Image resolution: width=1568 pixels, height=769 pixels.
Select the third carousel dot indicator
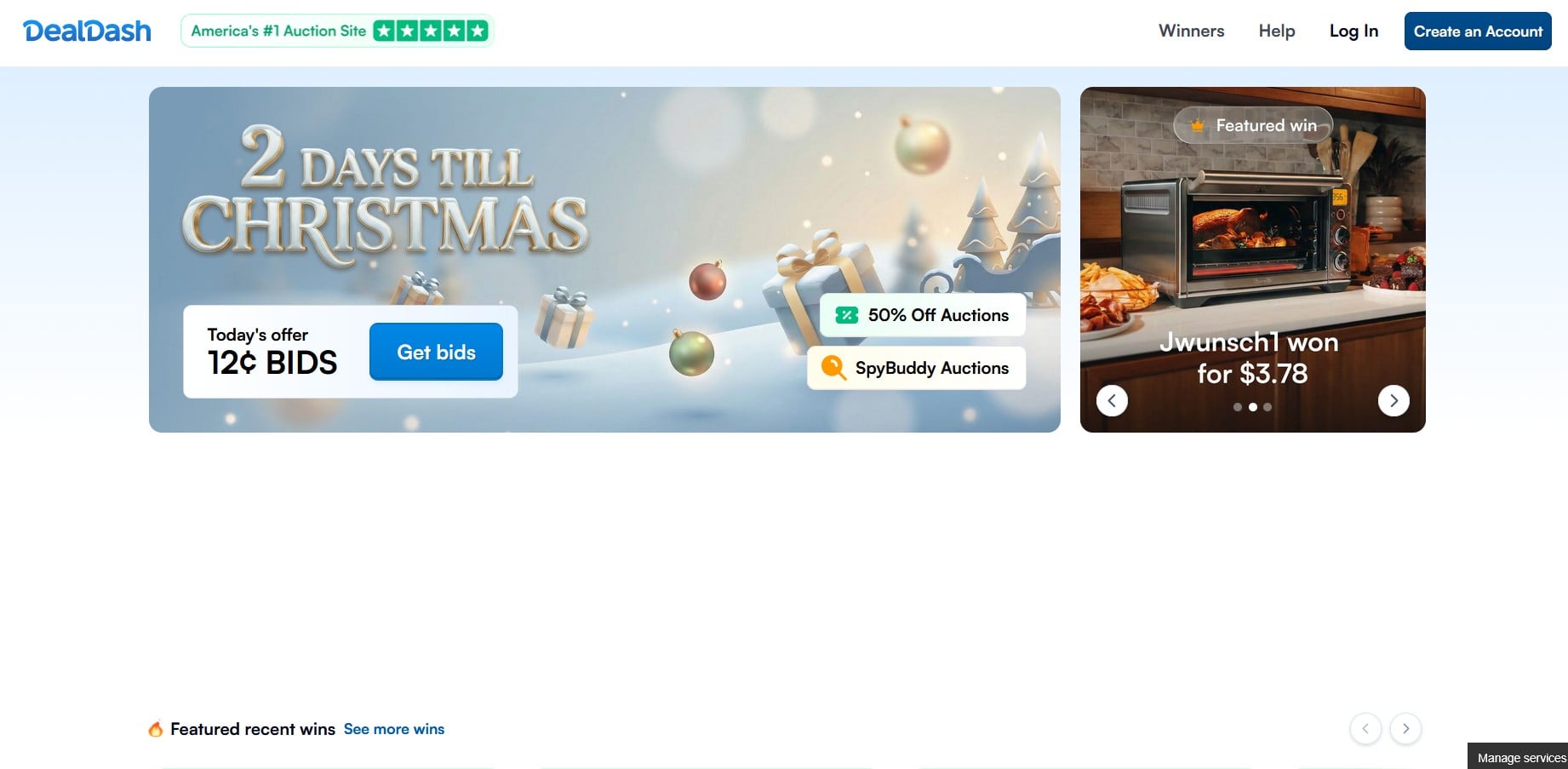pyautogui.click(x=1268, y=407)
